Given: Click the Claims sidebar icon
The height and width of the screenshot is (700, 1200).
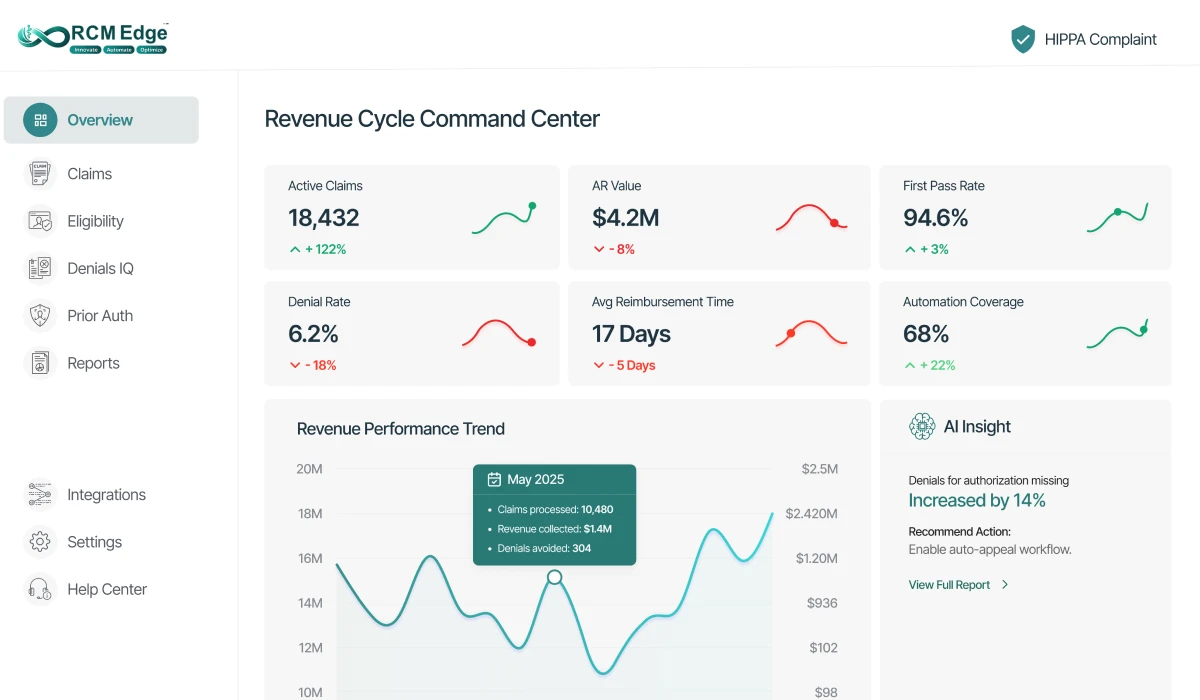Looking at the screenshot, I should (40, 173).
